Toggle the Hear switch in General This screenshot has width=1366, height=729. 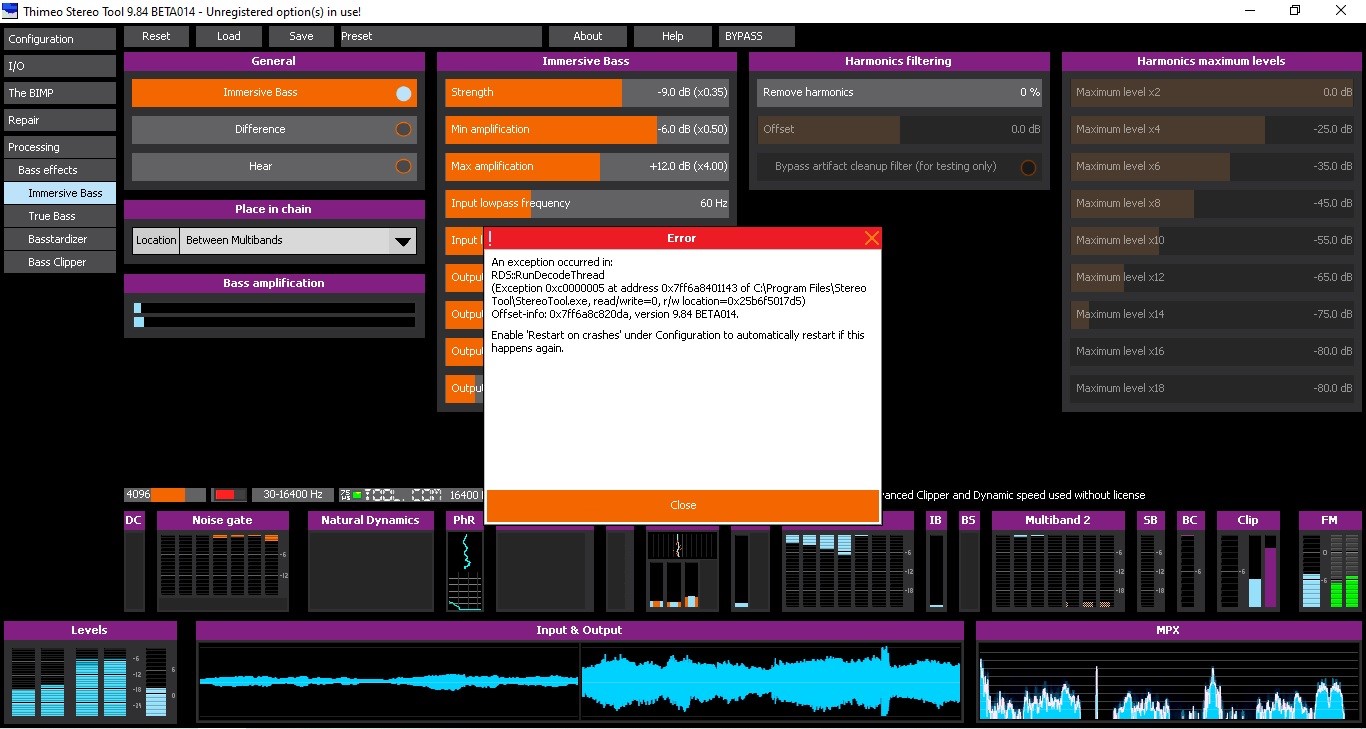coord(403,167)
